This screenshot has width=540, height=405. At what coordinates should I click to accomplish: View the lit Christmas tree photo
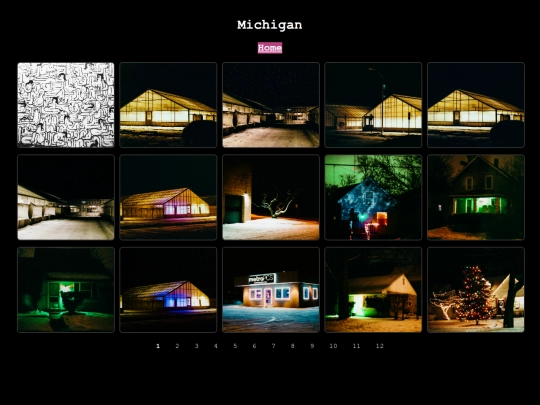(x=476, y=290)
